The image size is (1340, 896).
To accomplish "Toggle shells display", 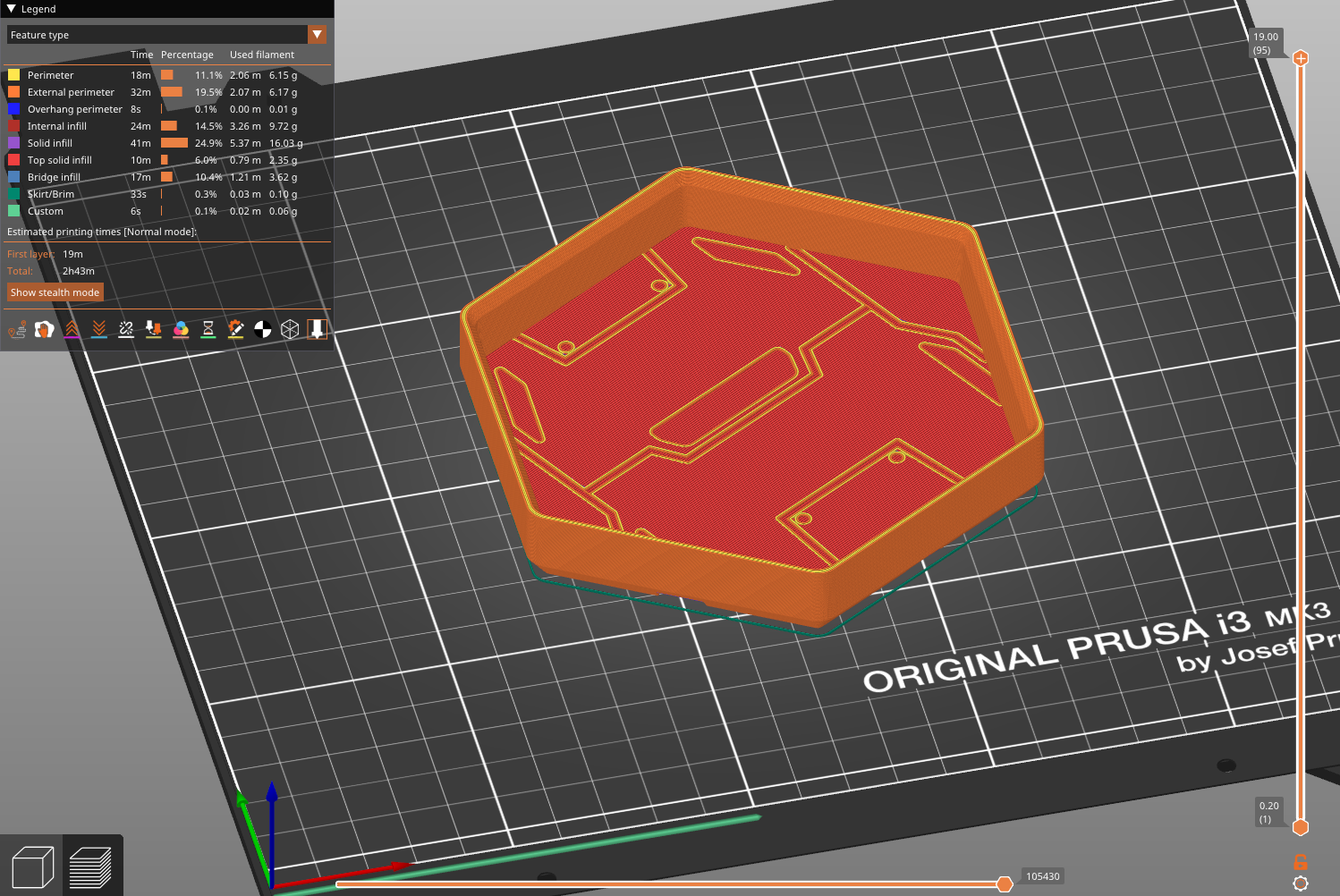I will (290, 329).
